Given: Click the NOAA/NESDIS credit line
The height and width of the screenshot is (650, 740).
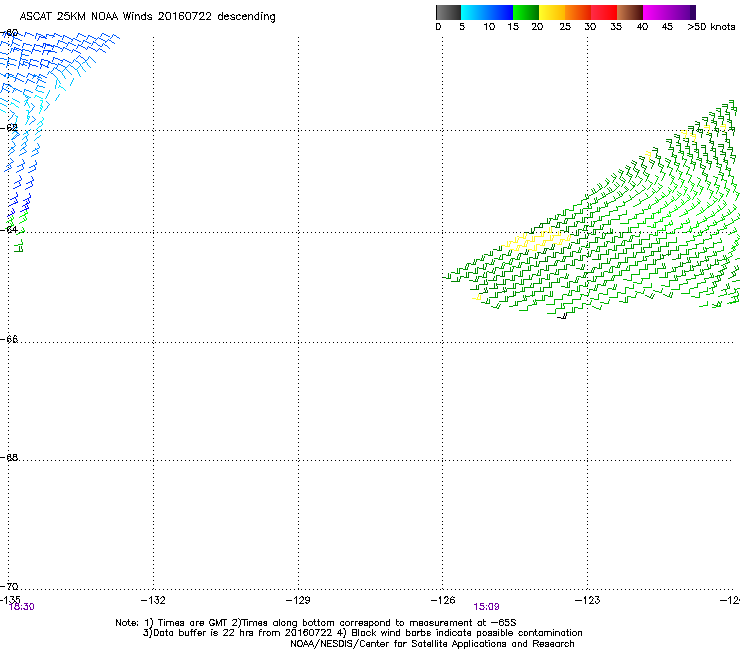Looking at the screenshot, I should tap(432, 644).
